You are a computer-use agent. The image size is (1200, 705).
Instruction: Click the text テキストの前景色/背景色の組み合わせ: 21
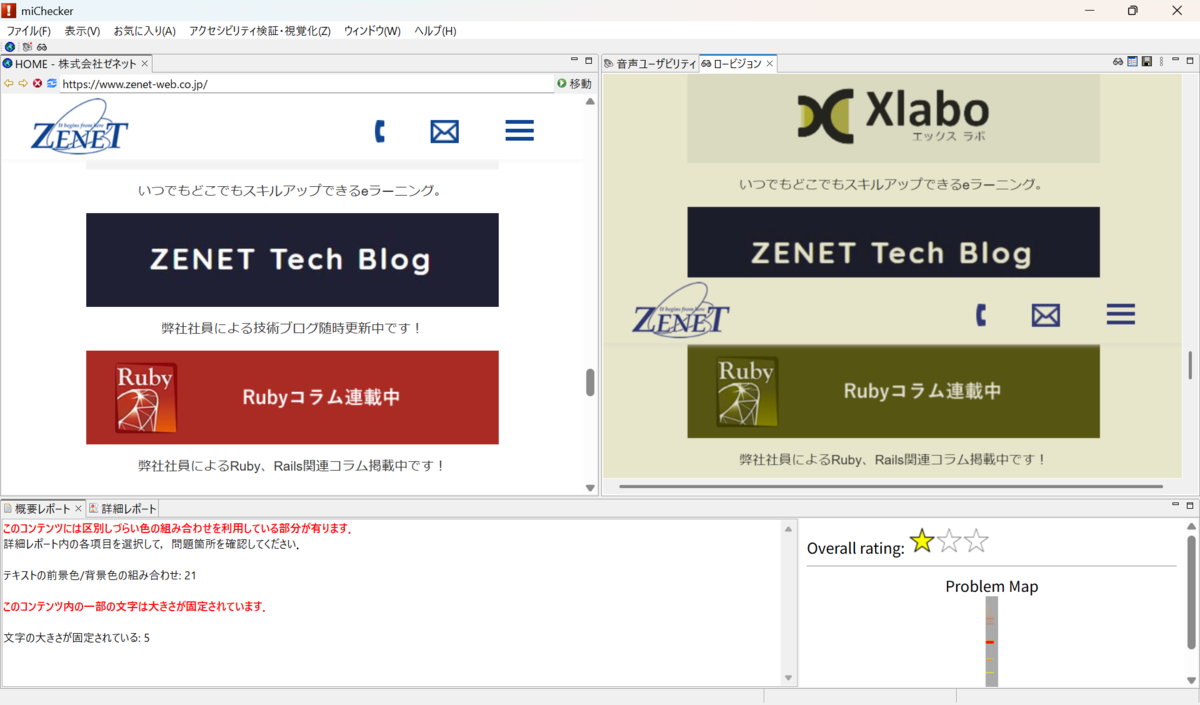(100, 575)
